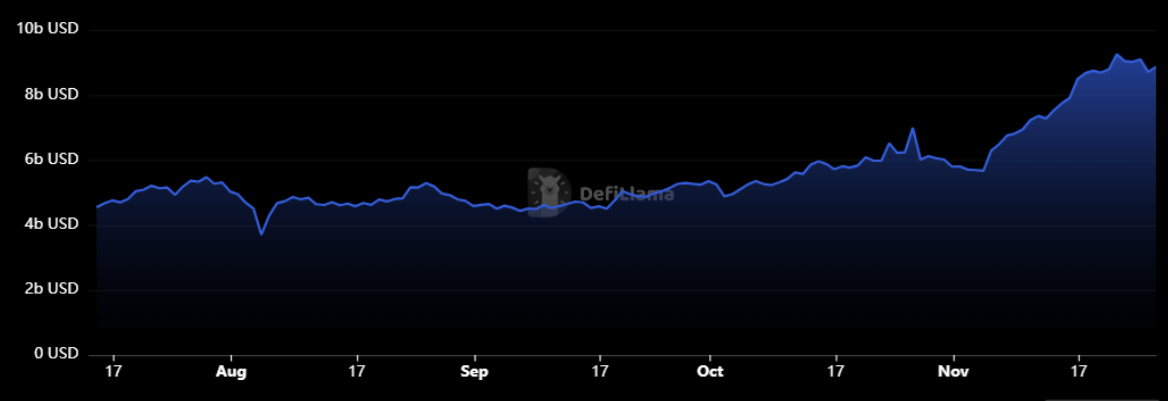Click the 6b USD y-axis label
This screenshot has width=1168, height=401.
click(x=50, y=159)
